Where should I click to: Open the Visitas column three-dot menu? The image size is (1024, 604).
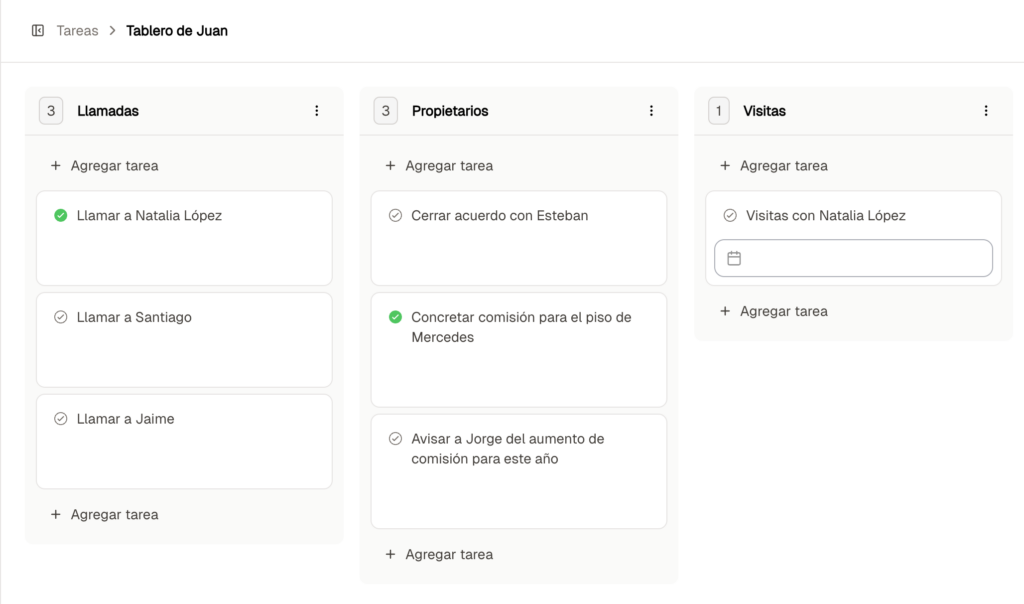(986, 111)
